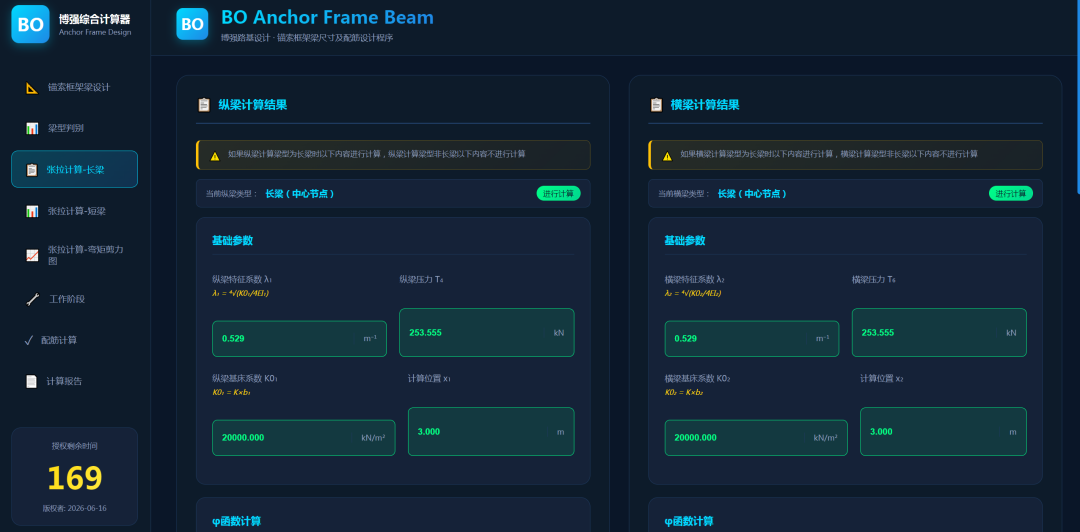Click the λ₂ formula text
Viewport: 1080px width, 532px height.
tap(693, 293)
